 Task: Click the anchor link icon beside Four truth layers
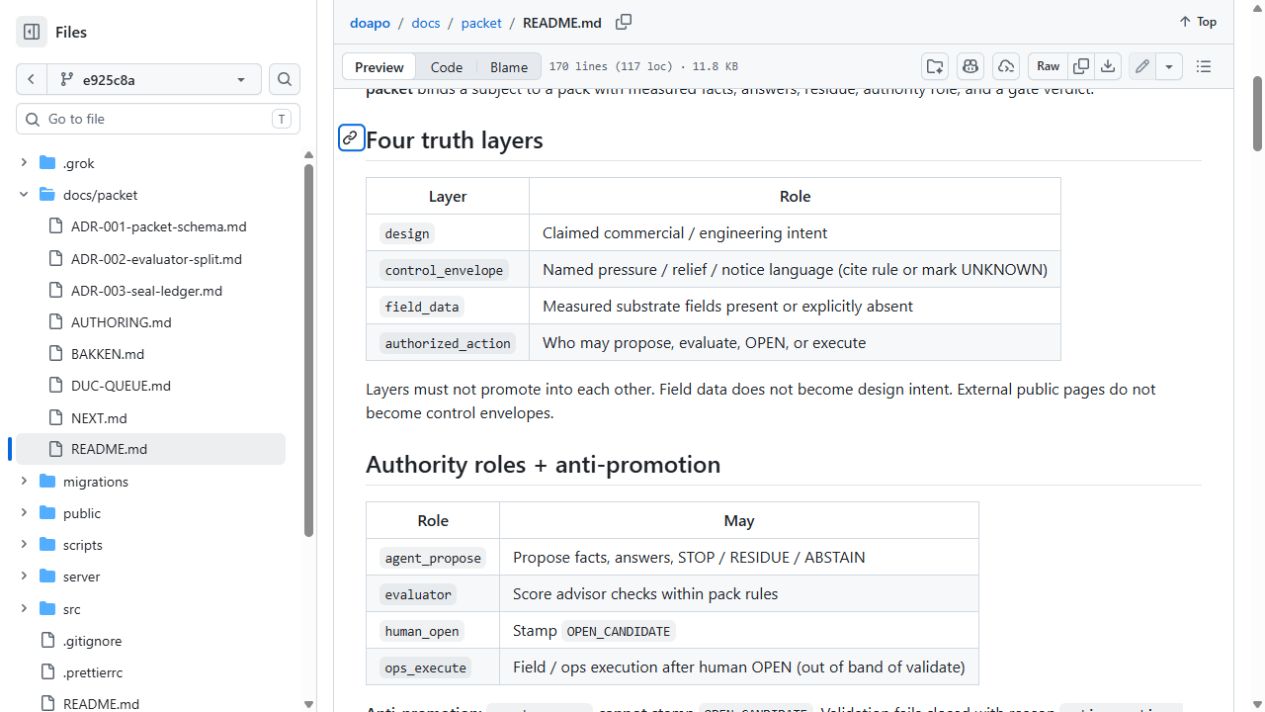coord(351,139)
